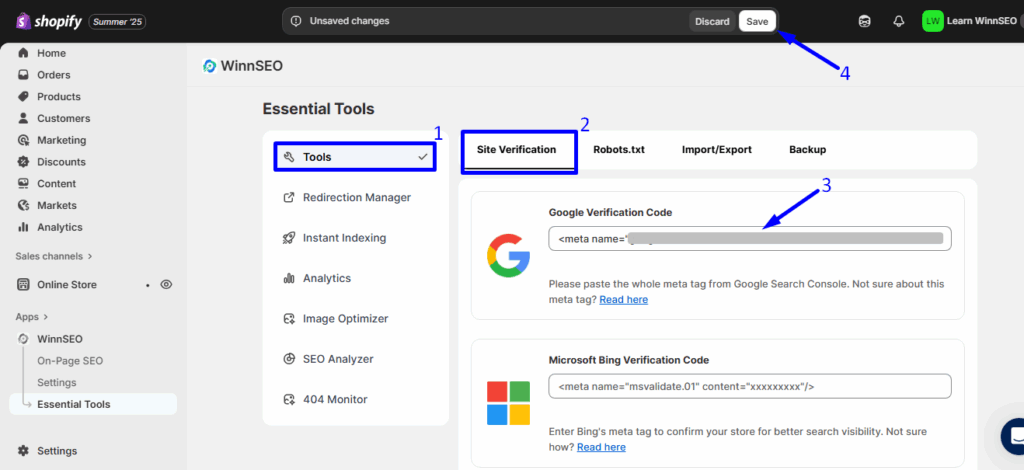This screenshot has width=1024, height=470.
Task: Discard the unsaved changes
Action: 712,21
